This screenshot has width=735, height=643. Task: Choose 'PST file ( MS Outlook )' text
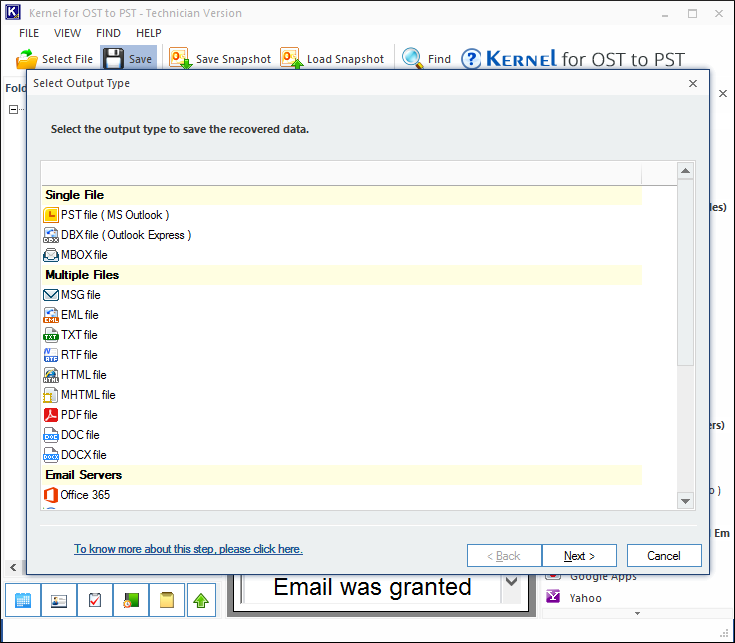pos(115,215)
